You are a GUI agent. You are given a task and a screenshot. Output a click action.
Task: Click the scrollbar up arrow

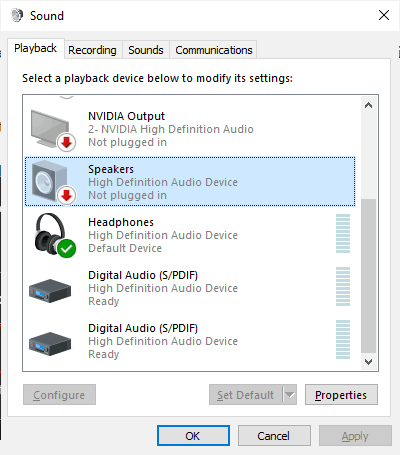(x=368, y=105)
